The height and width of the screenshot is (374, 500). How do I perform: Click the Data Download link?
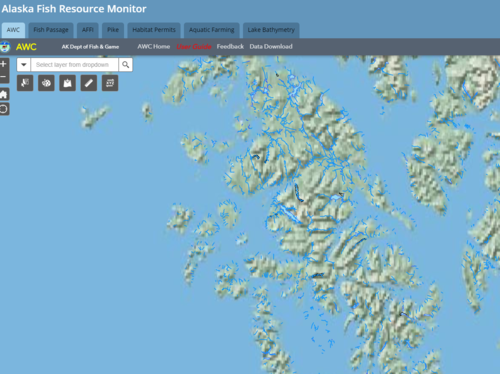(x=271, y=47)
